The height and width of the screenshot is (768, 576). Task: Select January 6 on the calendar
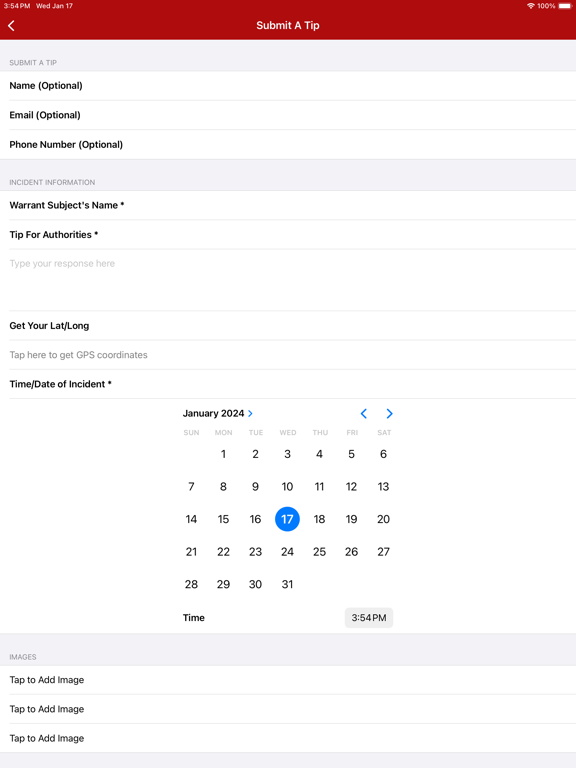[x=384, y=454]
